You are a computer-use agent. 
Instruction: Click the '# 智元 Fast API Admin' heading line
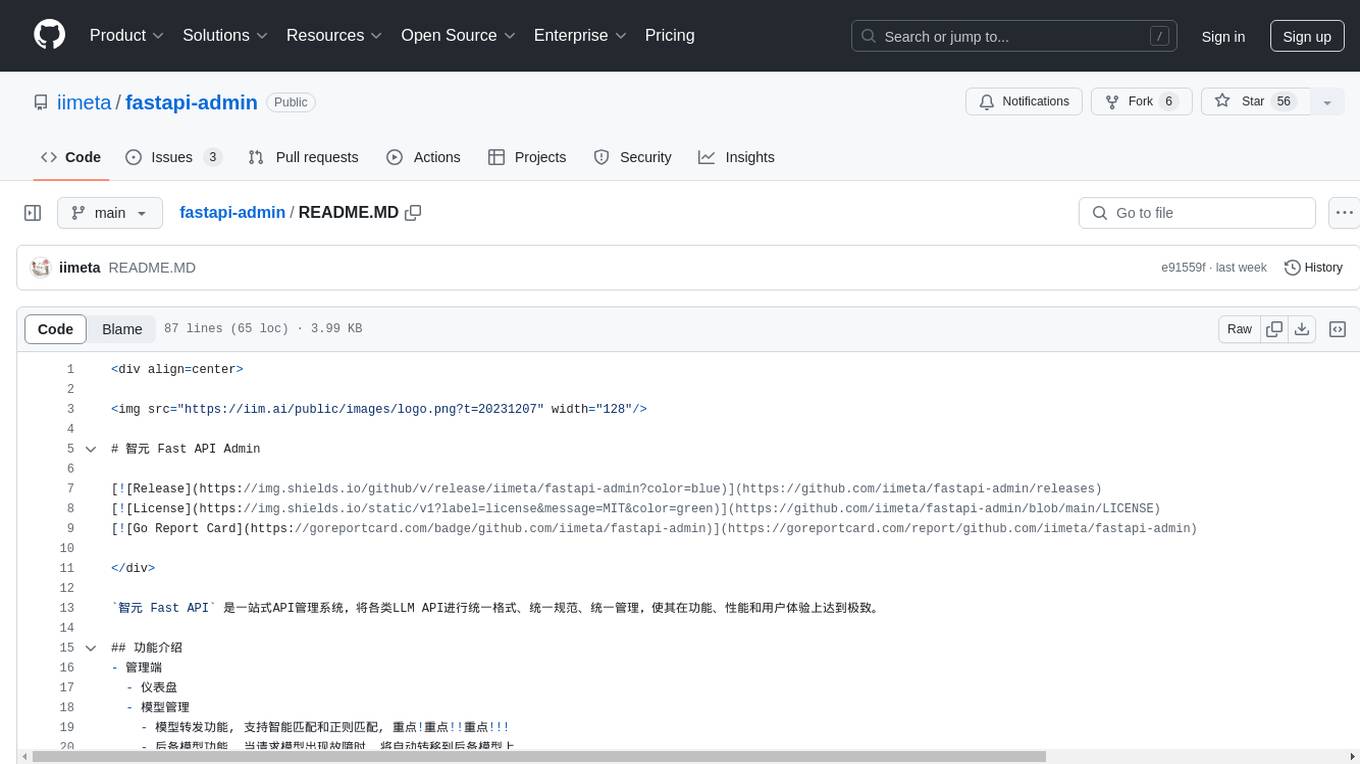click(x=186, y=449)
